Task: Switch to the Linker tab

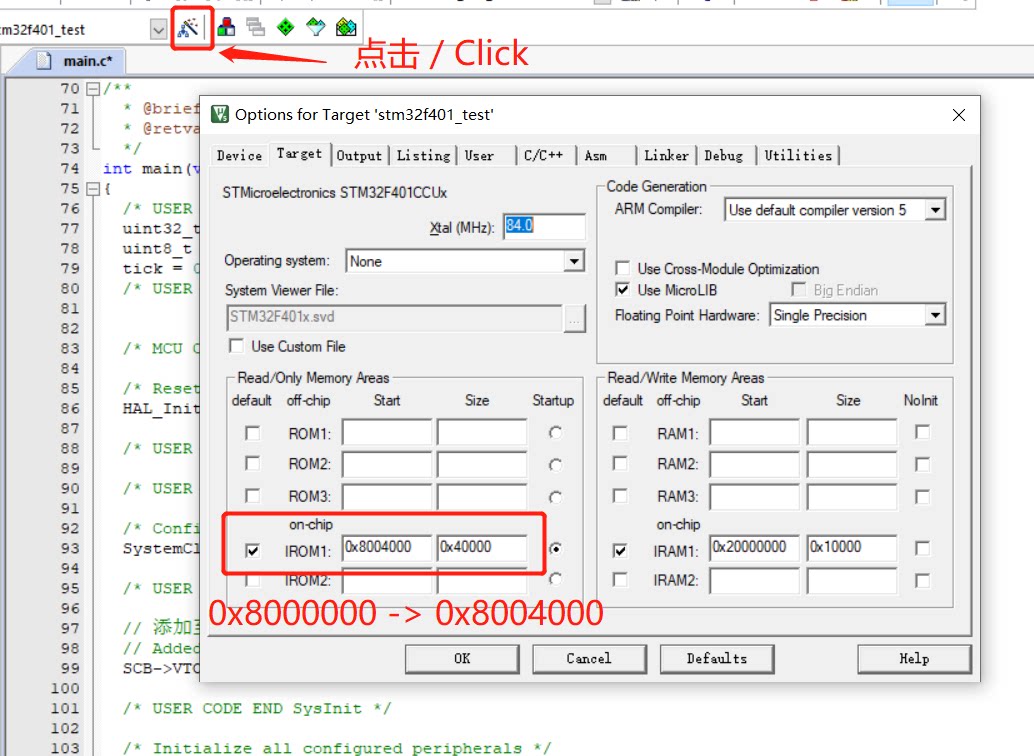Action: (x=666, y=156)
